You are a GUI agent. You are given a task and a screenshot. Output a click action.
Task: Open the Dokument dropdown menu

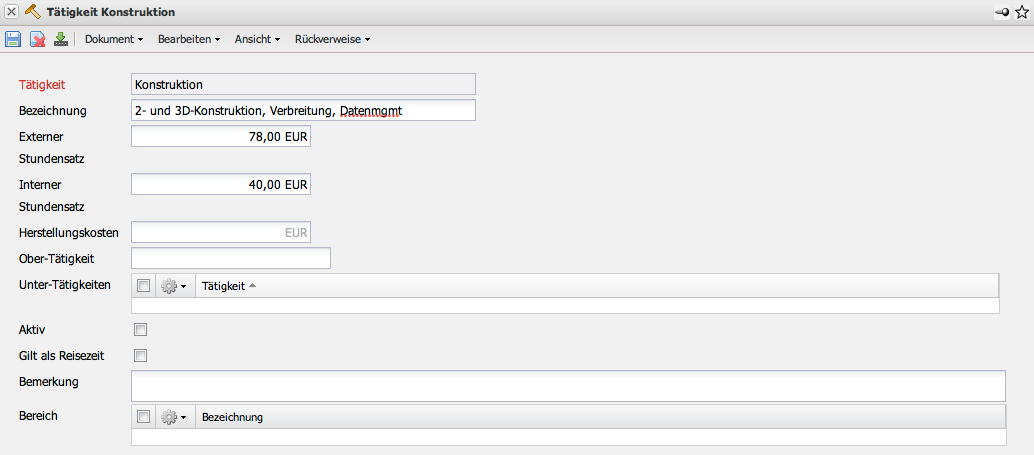[114, 40]
